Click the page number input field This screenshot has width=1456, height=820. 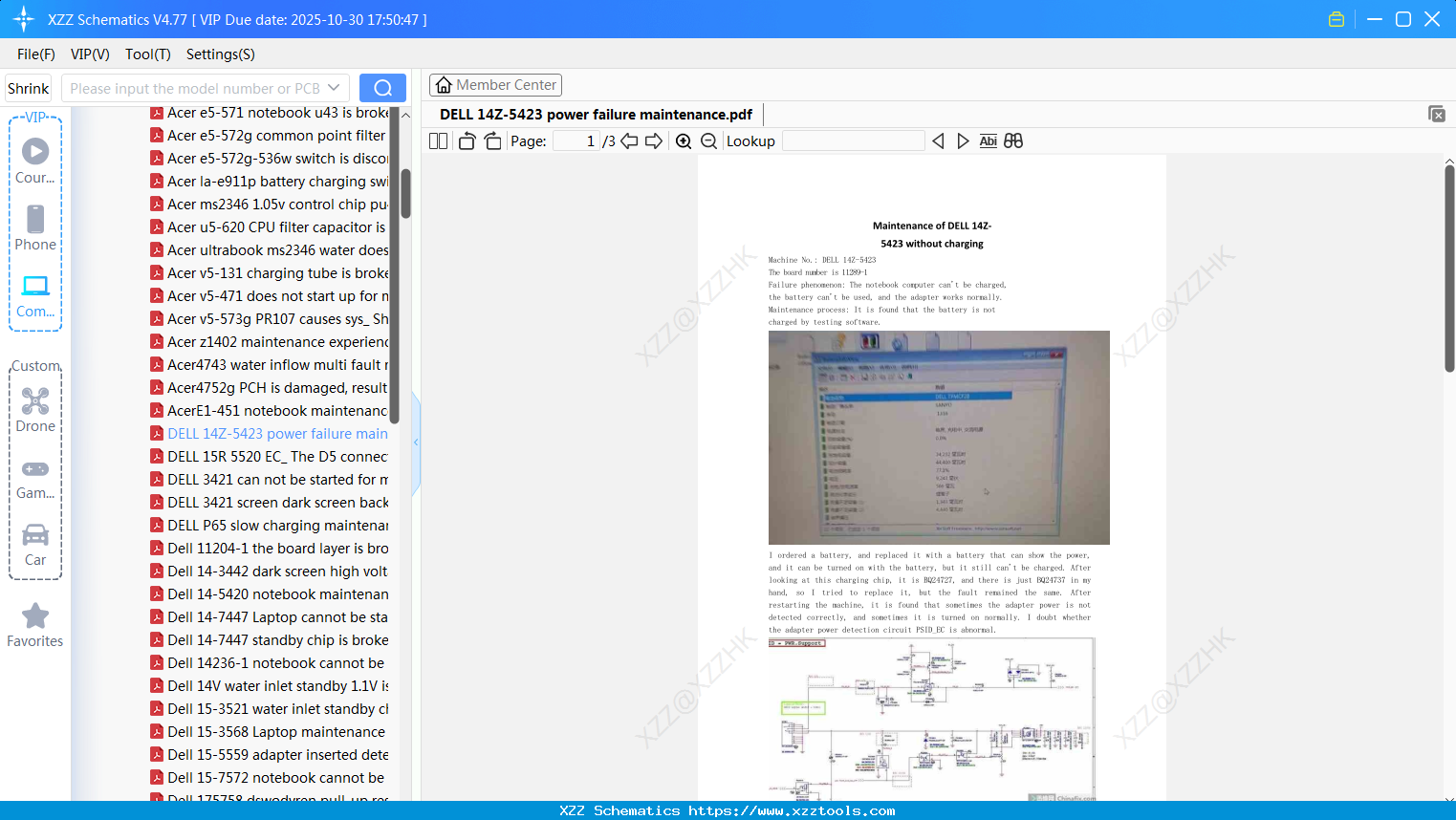[576, 141]
